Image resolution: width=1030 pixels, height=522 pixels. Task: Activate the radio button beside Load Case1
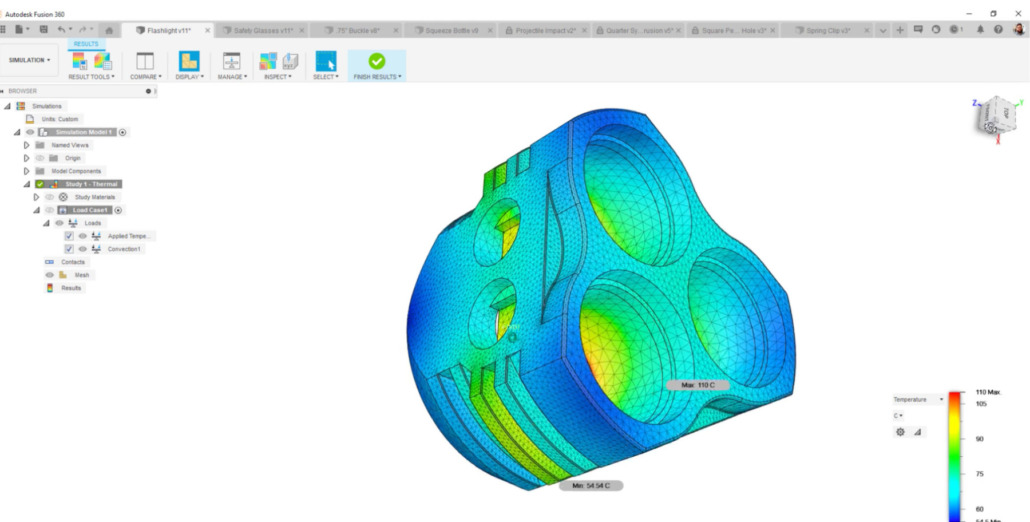(118, 210)
